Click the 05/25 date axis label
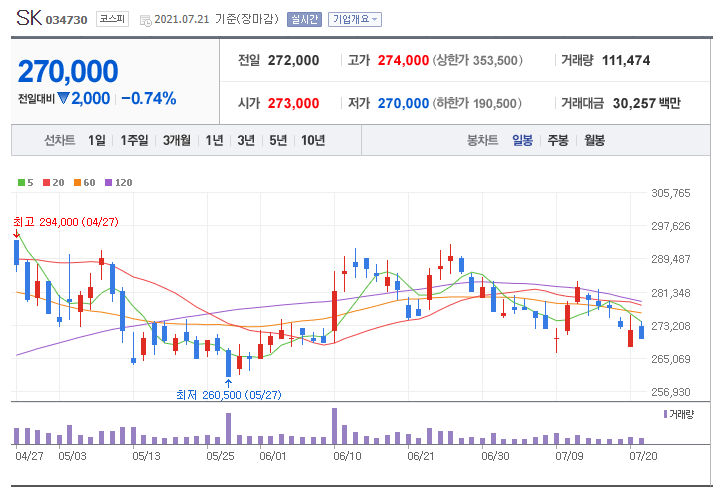Screen dimensions: 713x487 [x=220, y=456]
